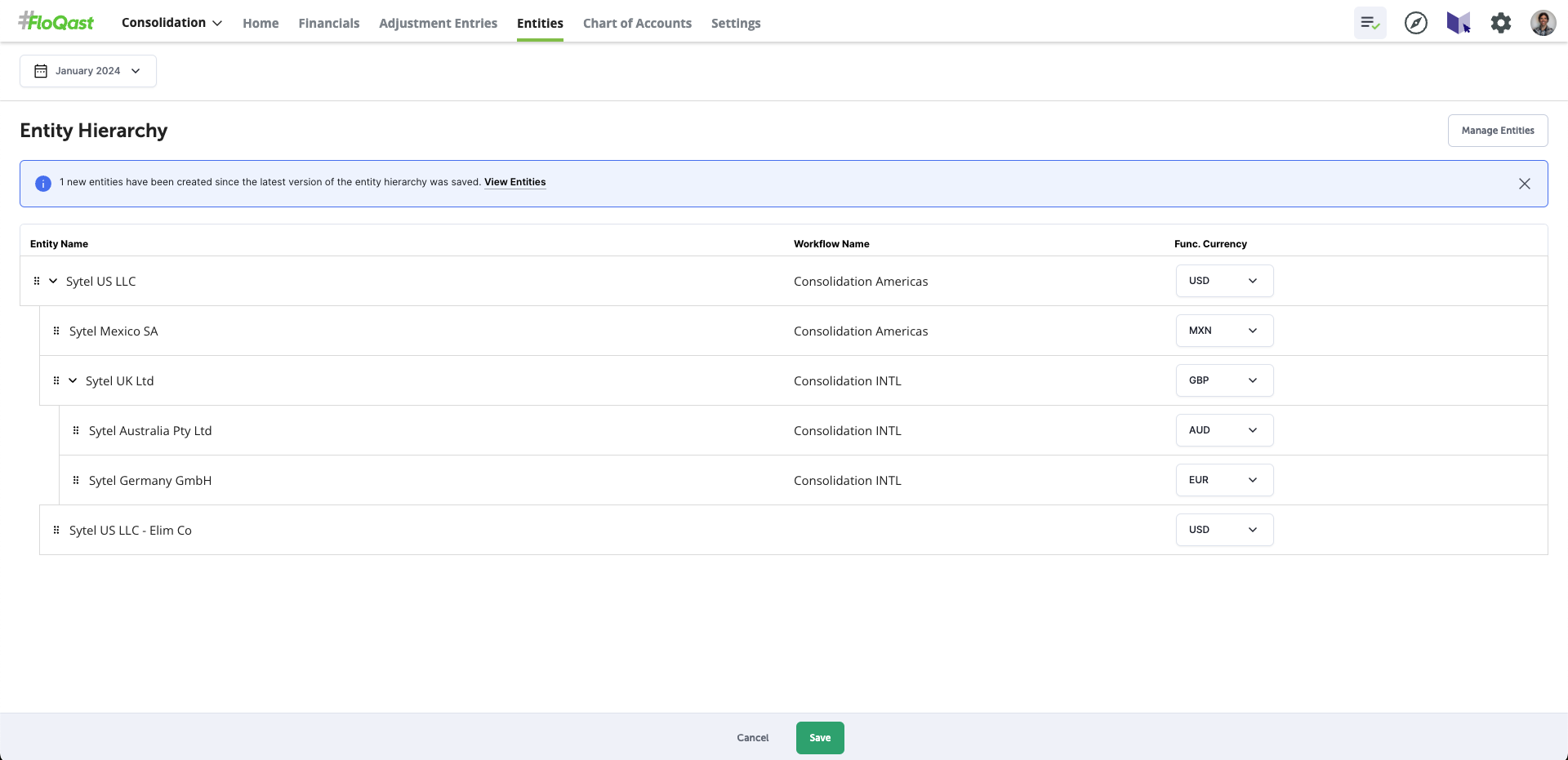1568x760 pixels.
Task: Grab the drag handle for Sytel Germany GmbH
Action: coord(76,480)
